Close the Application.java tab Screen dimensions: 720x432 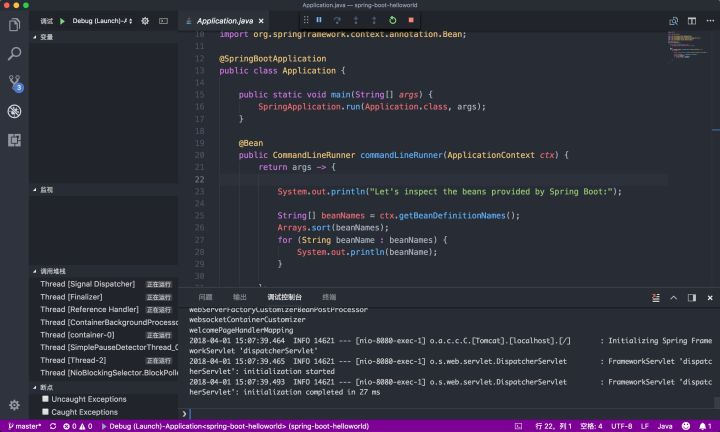pos(261,21)
